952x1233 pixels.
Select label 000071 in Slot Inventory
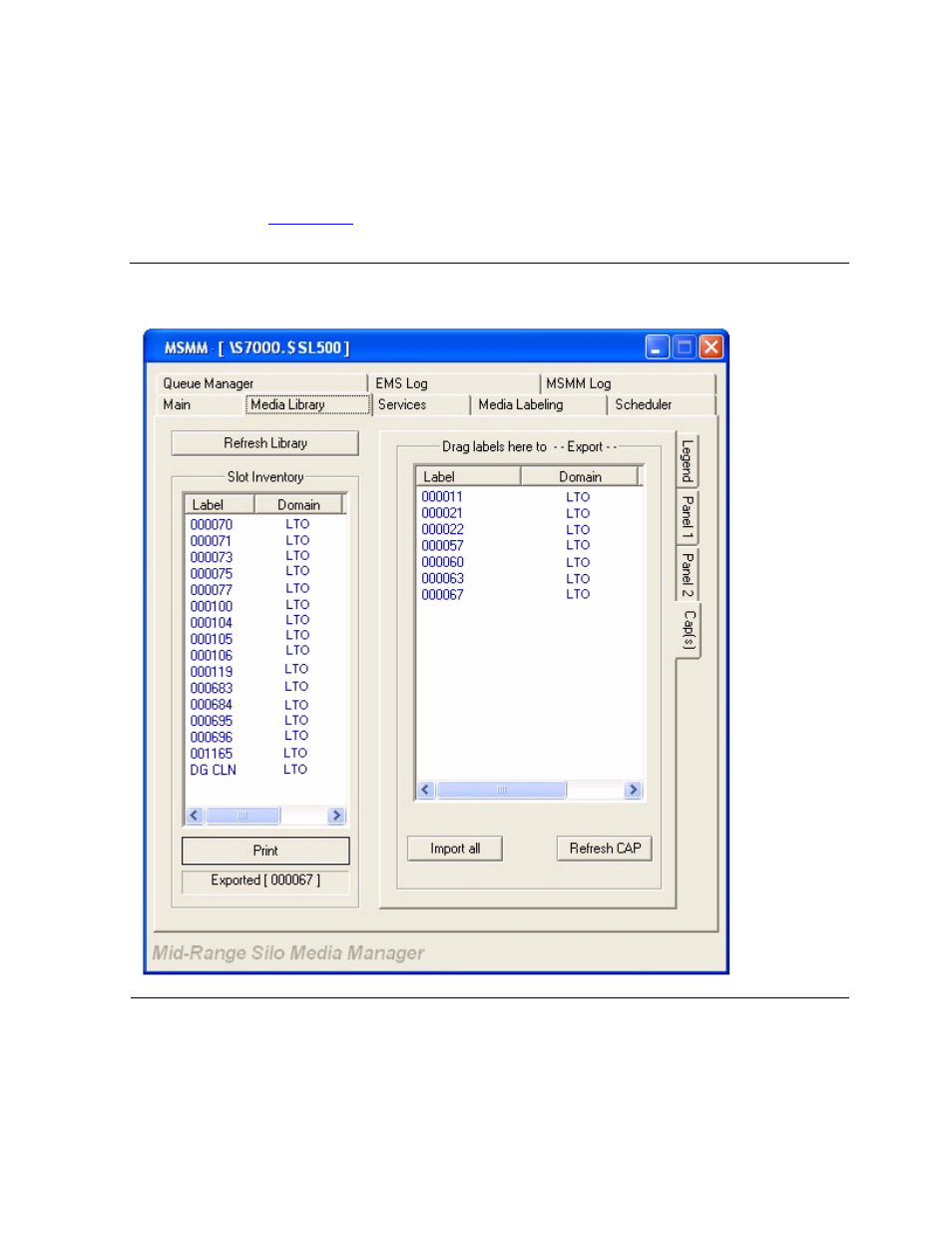pos(211,541)
